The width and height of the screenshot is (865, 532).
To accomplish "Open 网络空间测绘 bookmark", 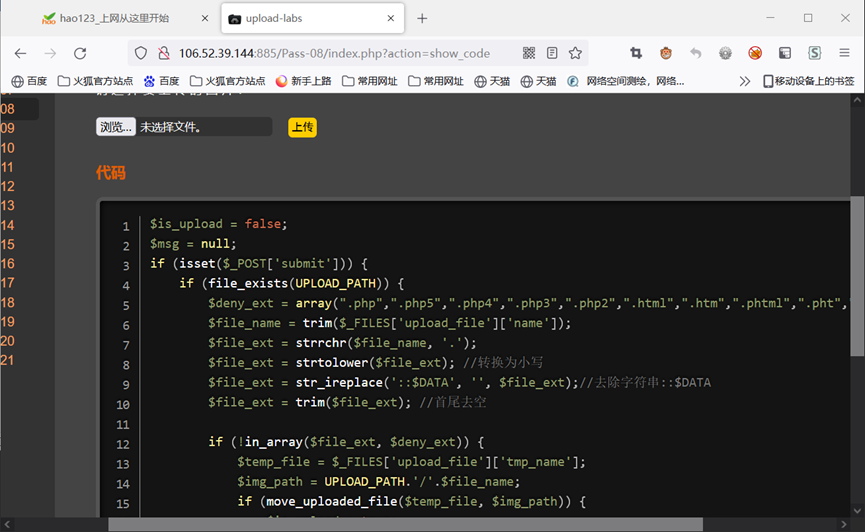I will (x=626, y=81).
